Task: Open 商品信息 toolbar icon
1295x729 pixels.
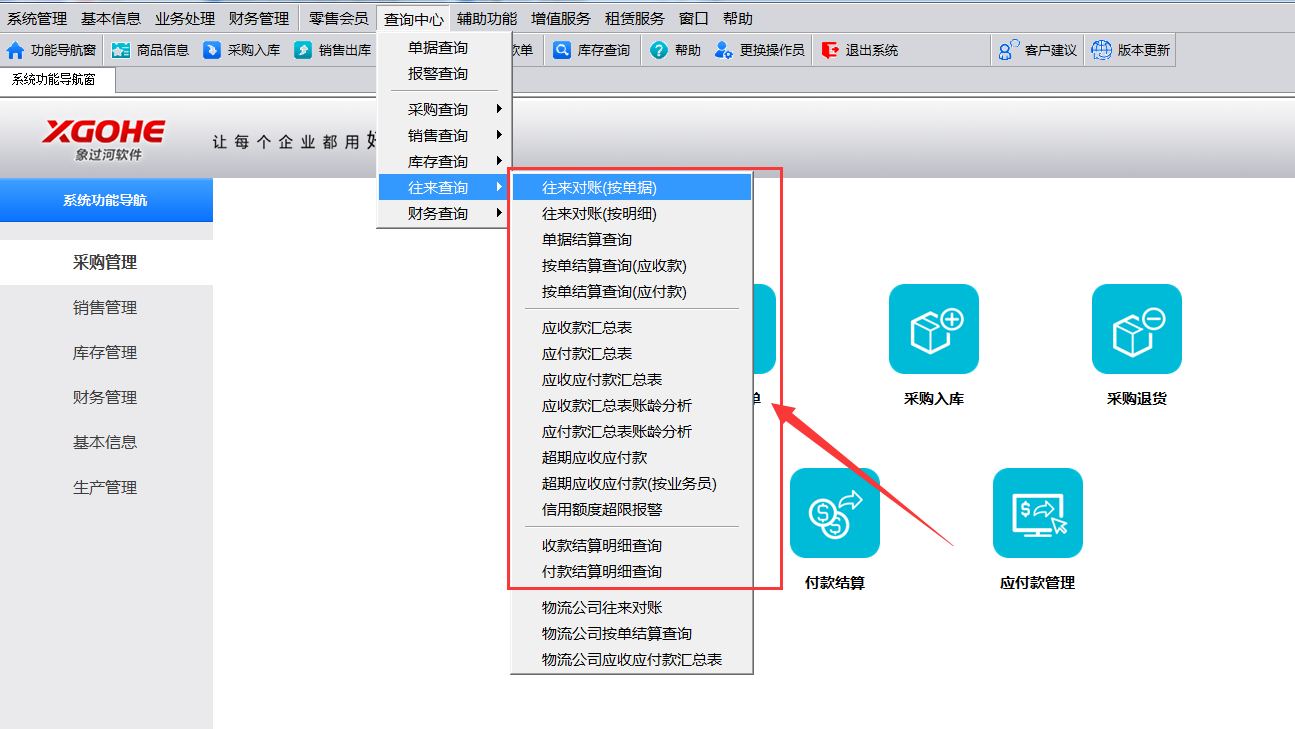Action: coord(121,50)
